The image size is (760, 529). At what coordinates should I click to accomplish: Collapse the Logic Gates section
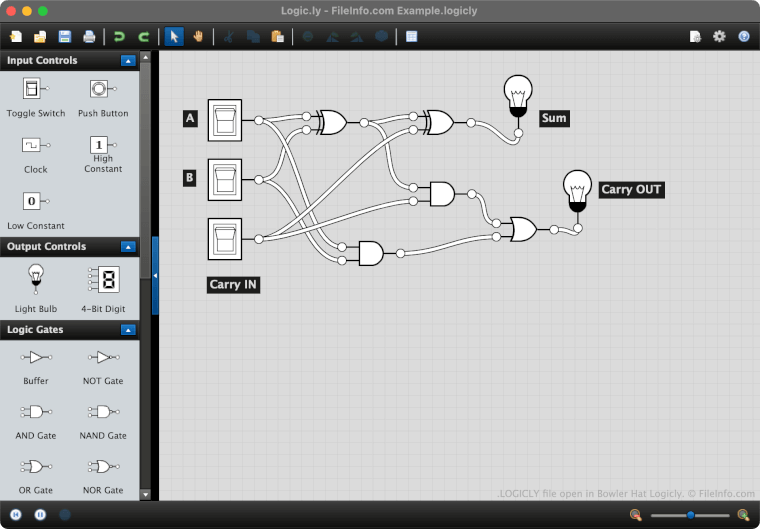click(x=128, y=329)
